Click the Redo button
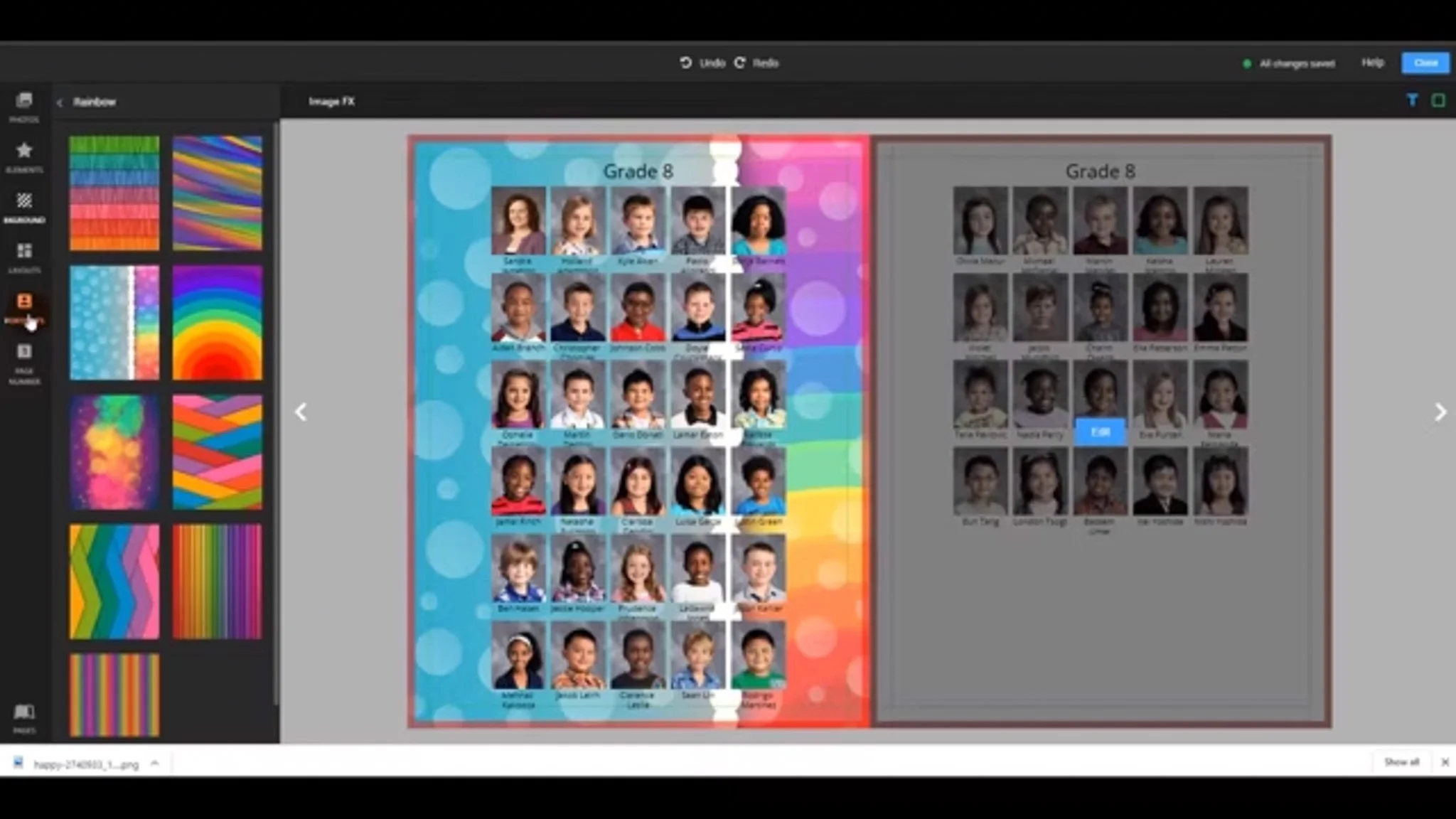Screen dimensions: 1456x819 (x=756, y=63)
